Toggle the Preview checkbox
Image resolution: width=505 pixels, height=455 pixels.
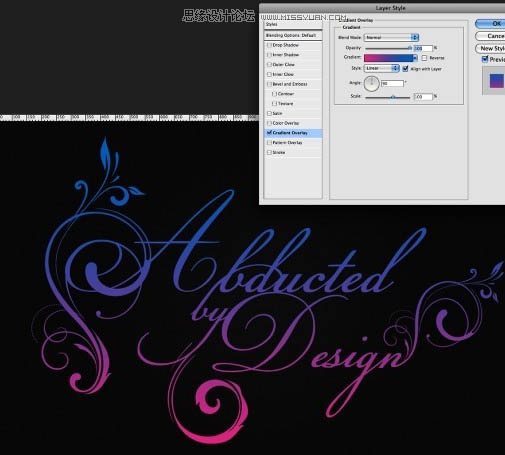coord(485,59)
